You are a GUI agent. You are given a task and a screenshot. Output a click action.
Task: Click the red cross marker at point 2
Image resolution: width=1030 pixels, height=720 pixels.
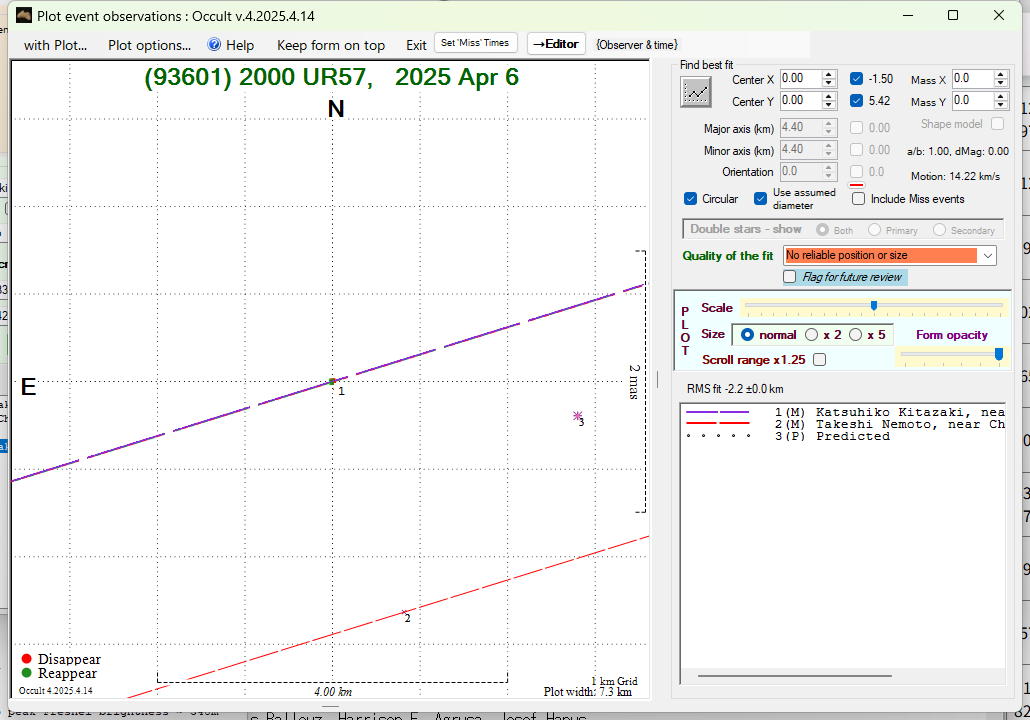click(404, 613)
